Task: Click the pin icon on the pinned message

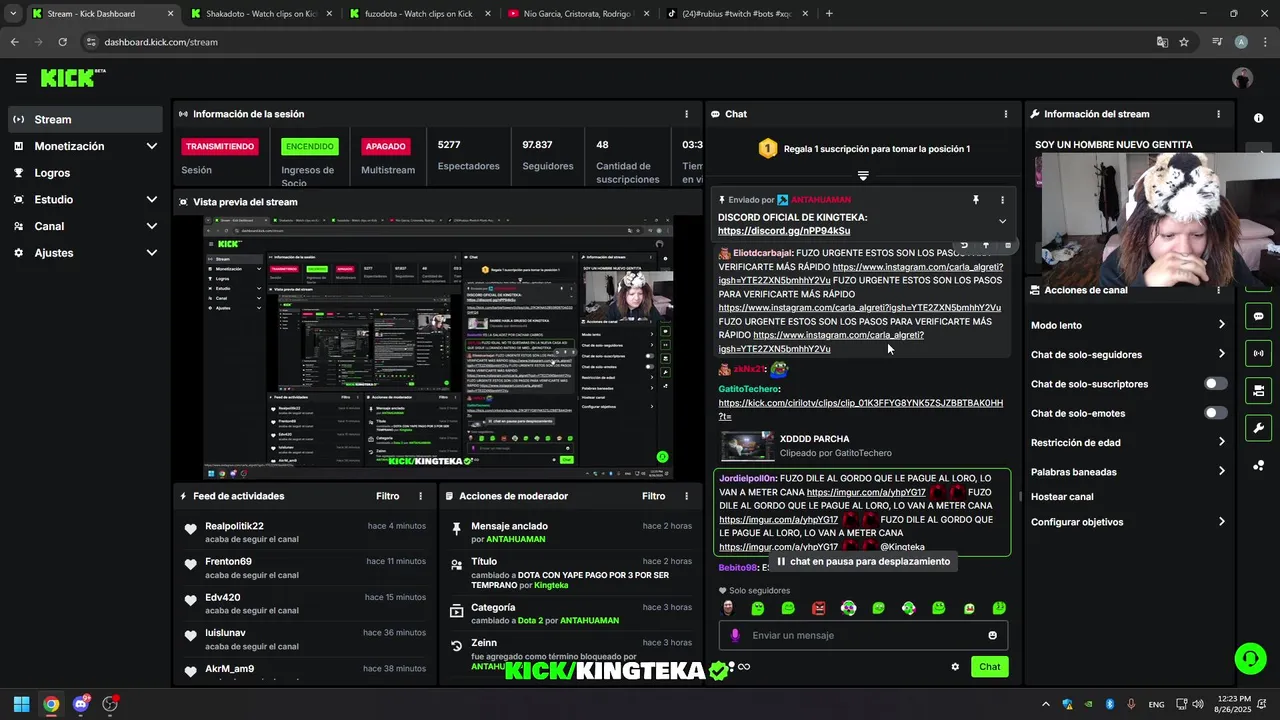Action: tap(976, 200)
